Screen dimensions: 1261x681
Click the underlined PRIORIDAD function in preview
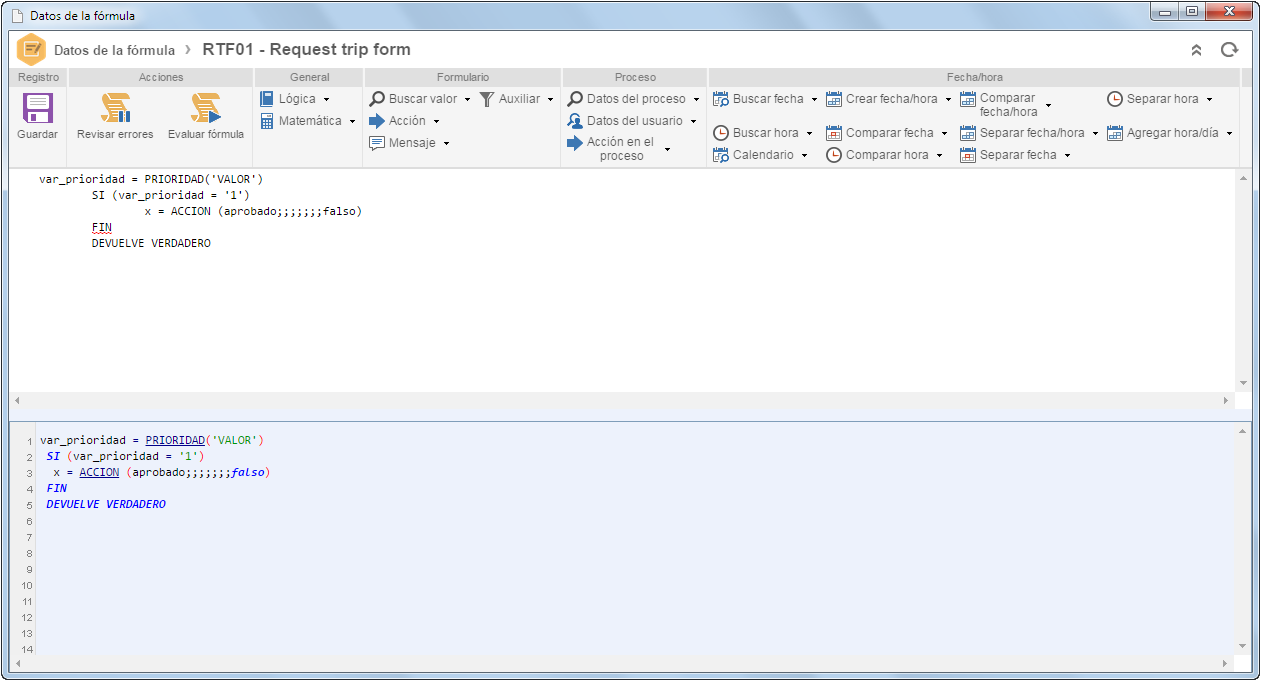174,440
